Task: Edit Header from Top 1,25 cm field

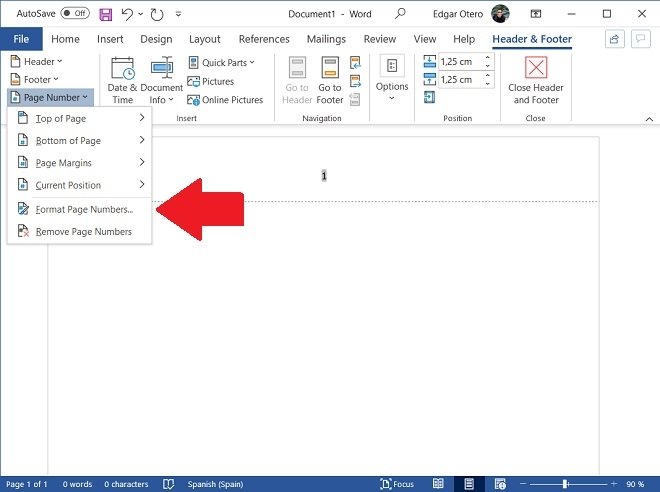Action: (460, 61)
